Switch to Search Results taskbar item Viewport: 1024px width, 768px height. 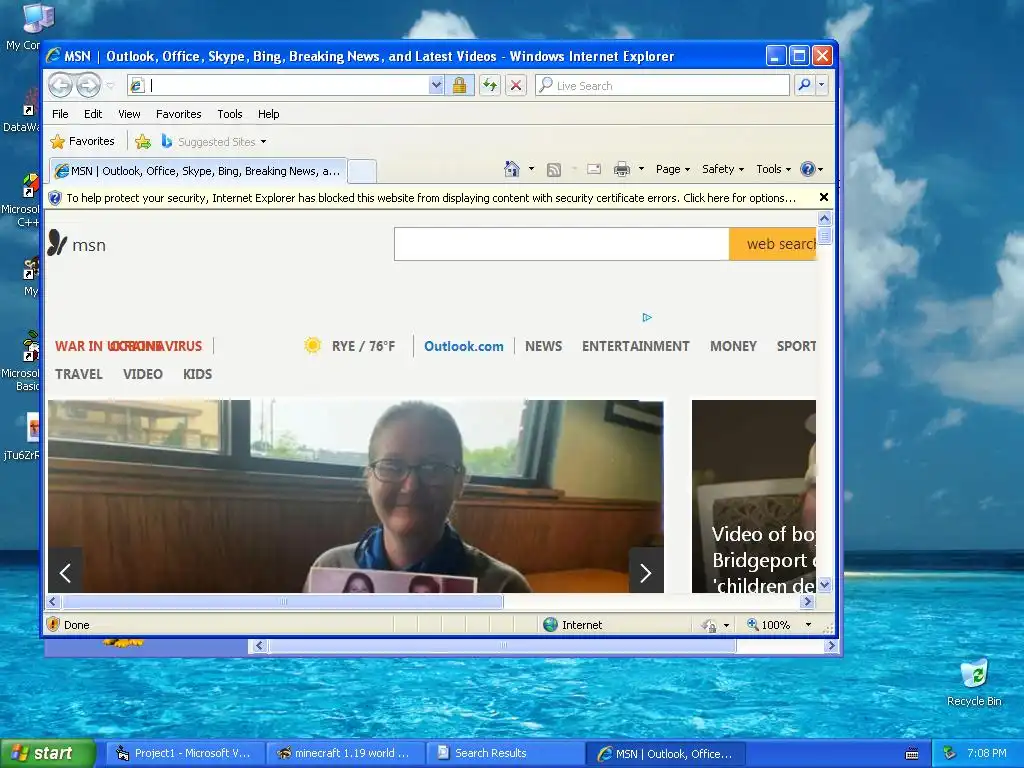[x=505, y=753]
